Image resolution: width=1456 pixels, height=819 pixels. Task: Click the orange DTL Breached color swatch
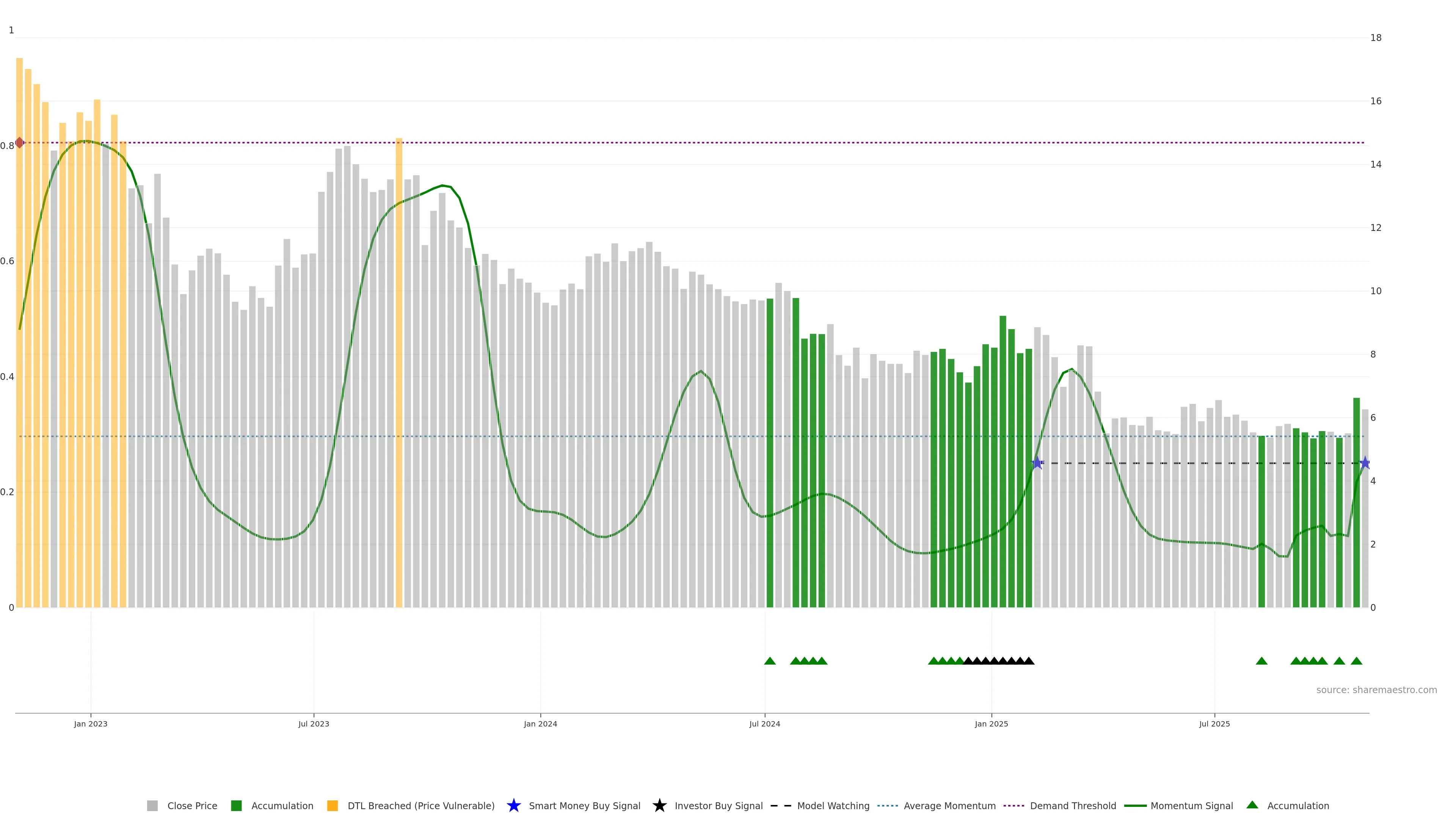click(333, 806)
